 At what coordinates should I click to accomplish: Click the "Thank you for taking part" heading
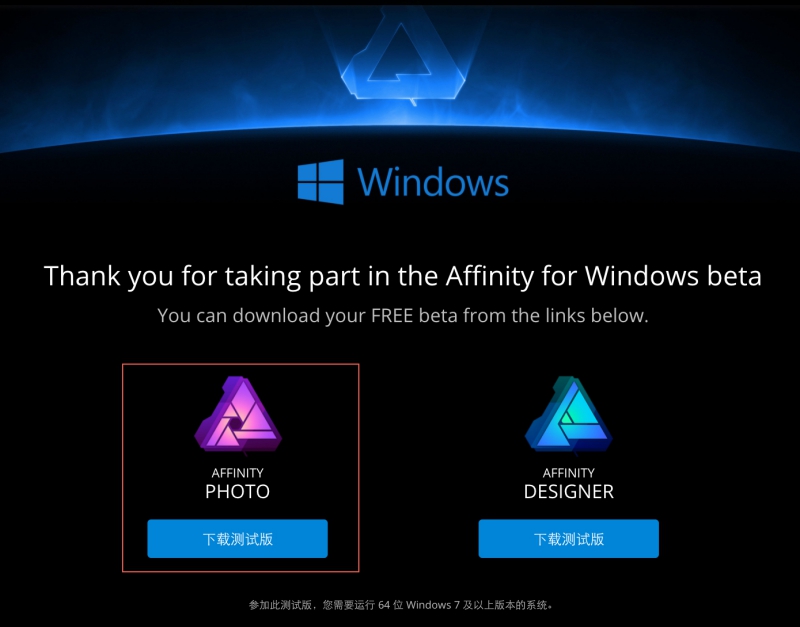click(x=403, y=276)
